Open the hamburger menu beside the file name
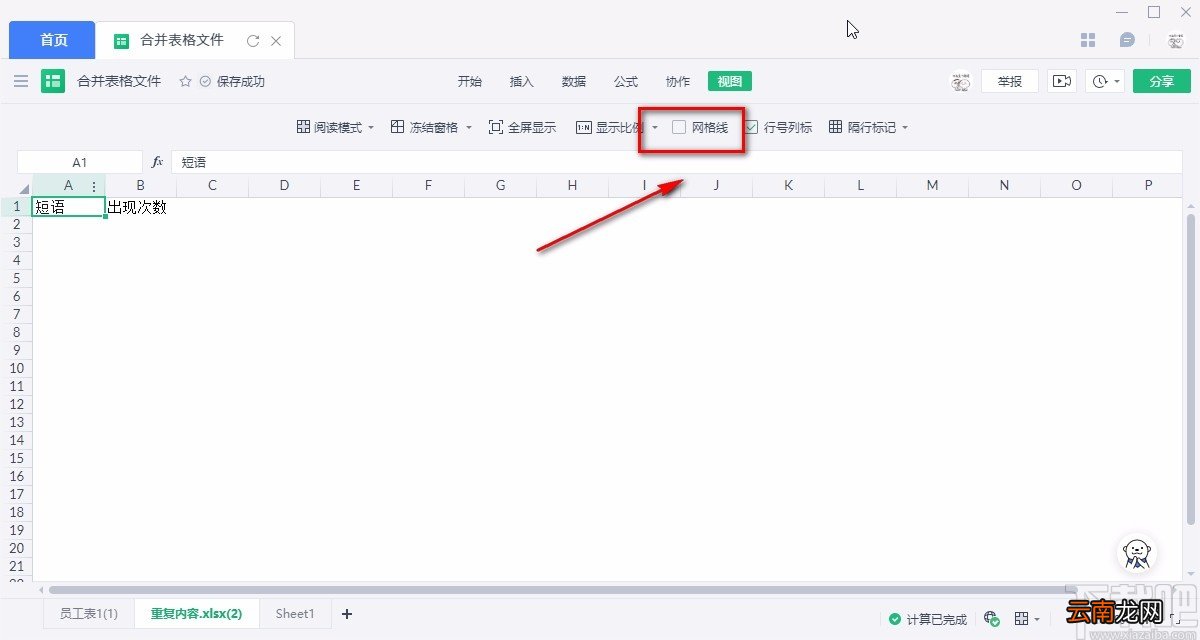 click(21, 81)
